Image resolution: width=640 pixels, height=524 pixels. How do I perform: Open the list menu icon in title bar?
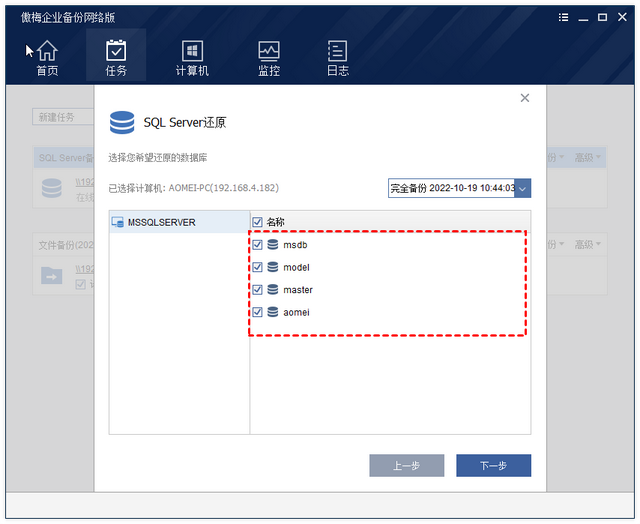pyautogui.click(x=563, y=17)
